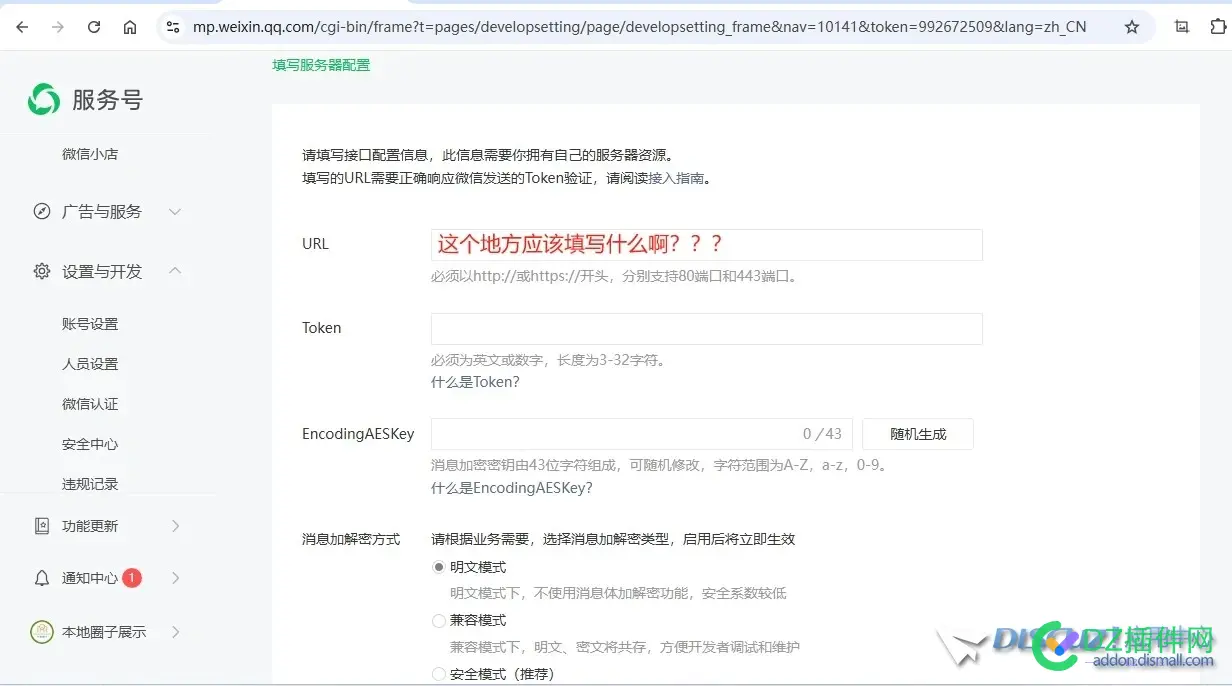Click the 设置与开发 gear icon
This screenshot has height=686, width=1232.
[x=42, y=271]
